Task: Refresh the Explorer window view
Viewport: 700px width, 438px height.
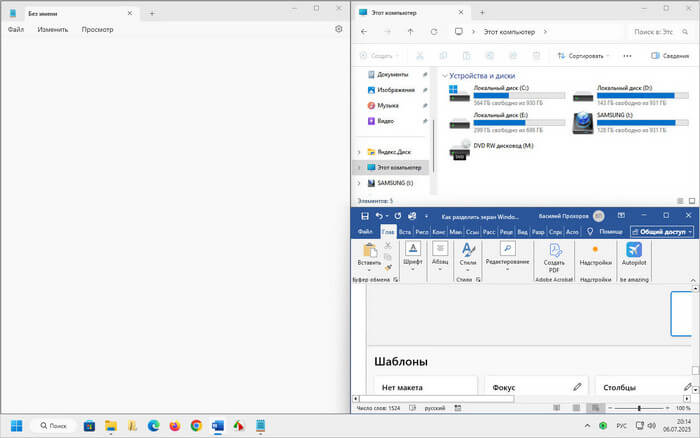Action: pos(432,31)
